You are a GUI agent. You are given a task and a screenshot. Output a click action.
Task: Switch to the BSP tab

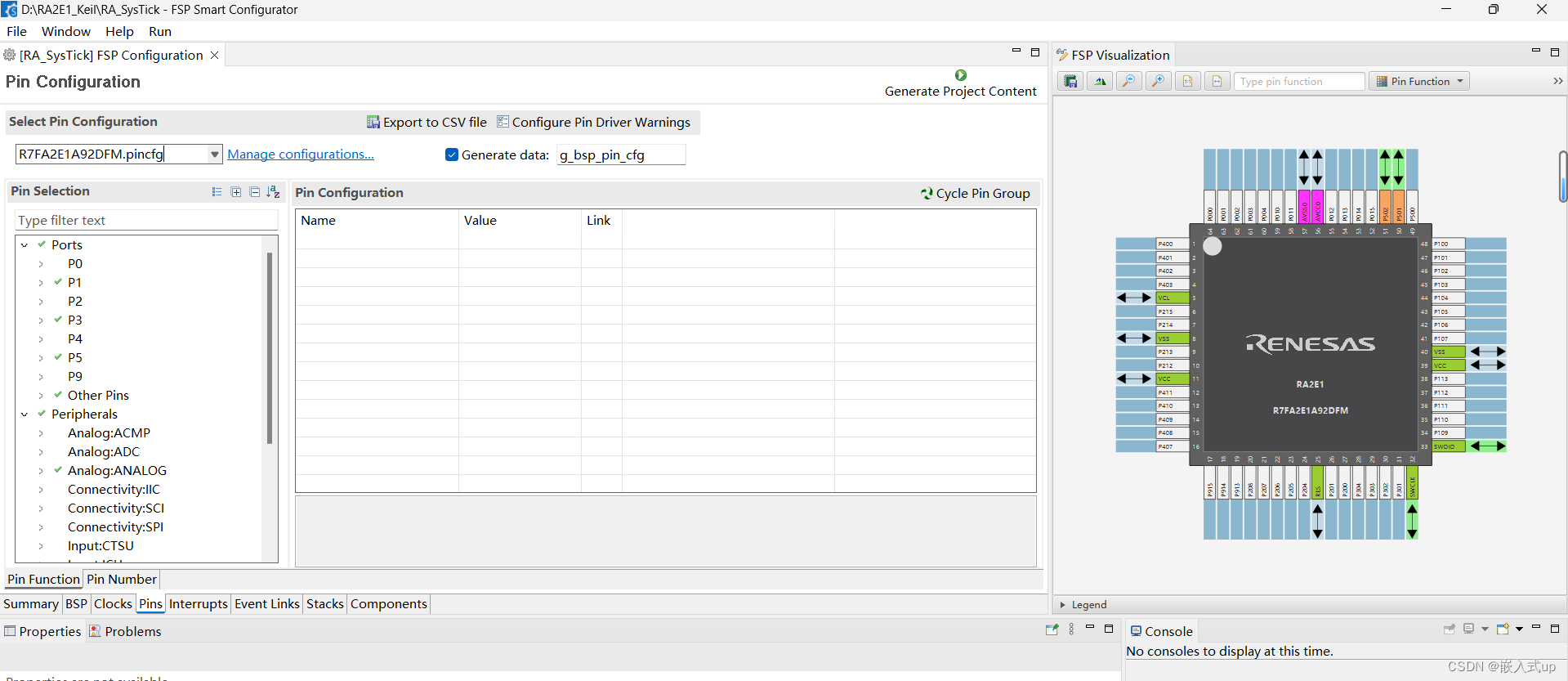[x=76, y=603]
